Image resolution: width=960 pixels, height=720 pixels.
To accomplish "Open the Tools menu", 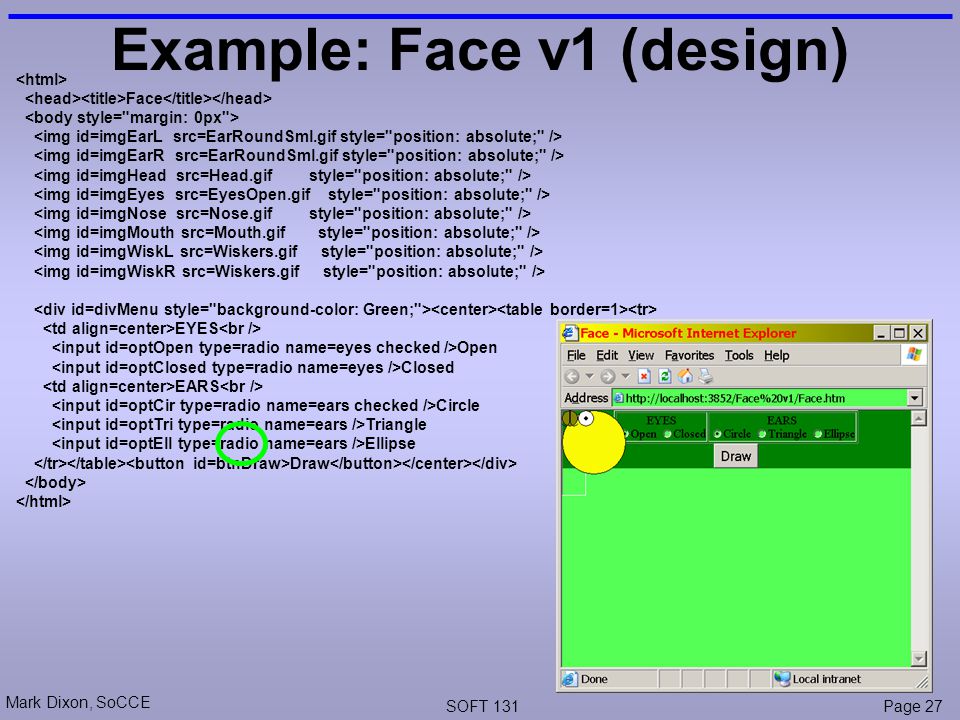I will pos(739,356).
